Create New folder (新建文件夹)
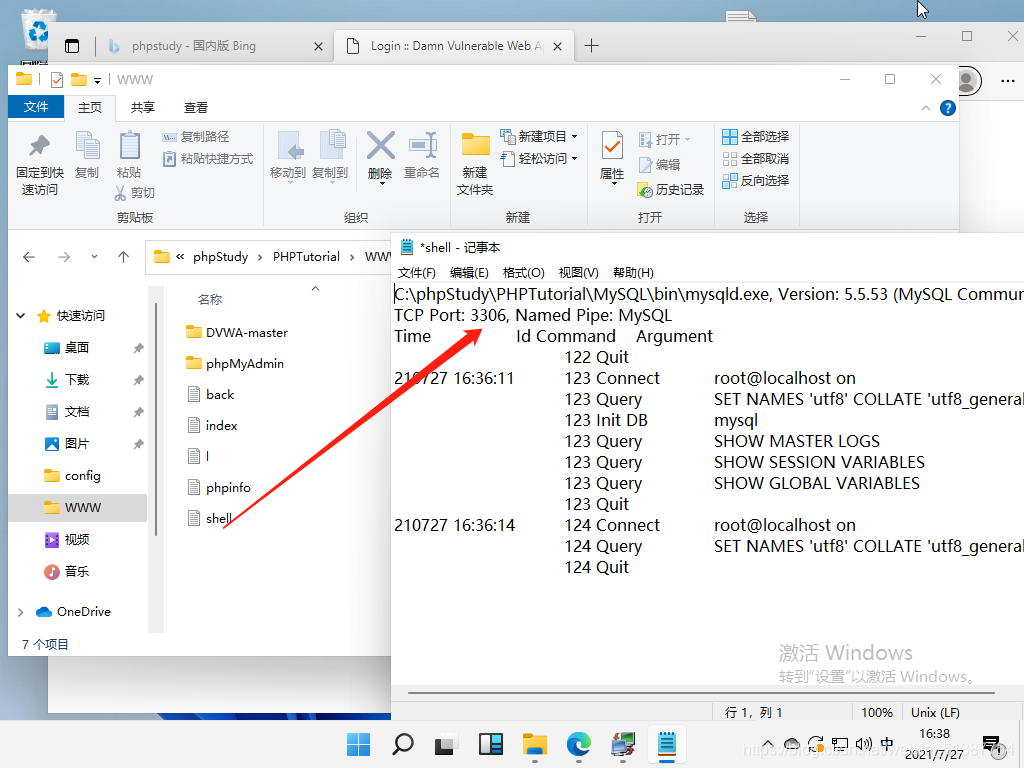This screenshot has width=1024, height=768. click(475, 163)
